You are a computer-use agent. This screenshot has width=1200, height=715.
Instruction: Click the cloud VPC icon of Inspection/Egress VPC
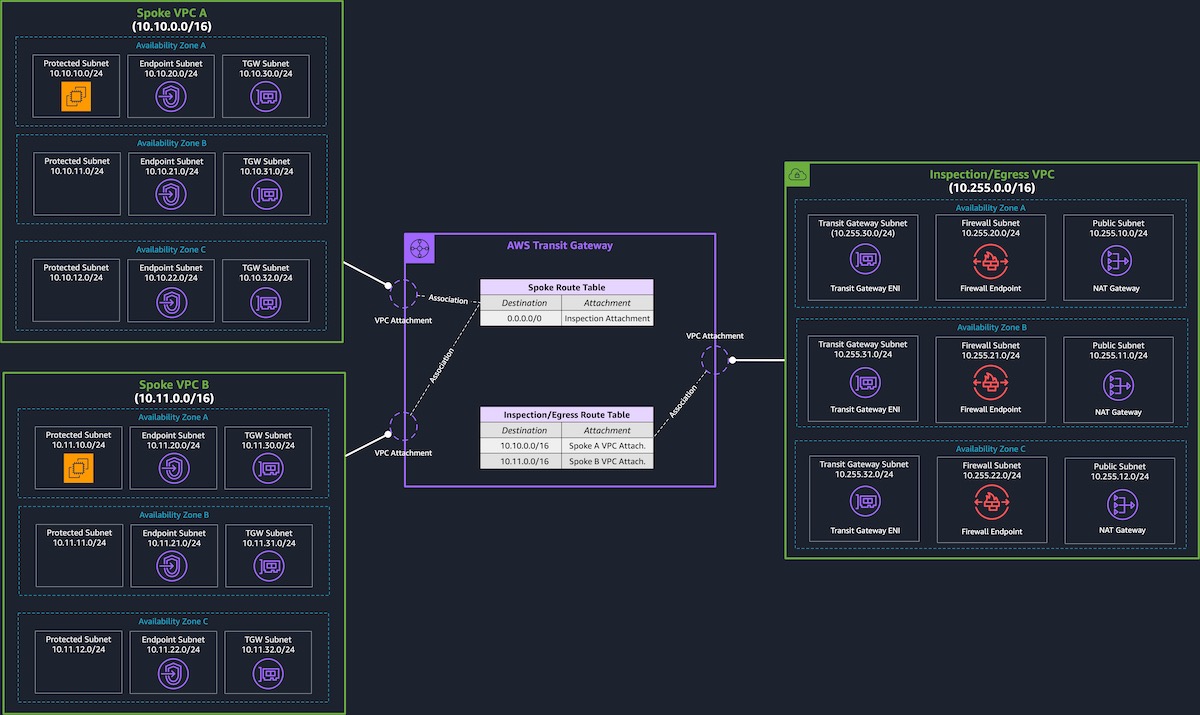(x=798, y=175)
